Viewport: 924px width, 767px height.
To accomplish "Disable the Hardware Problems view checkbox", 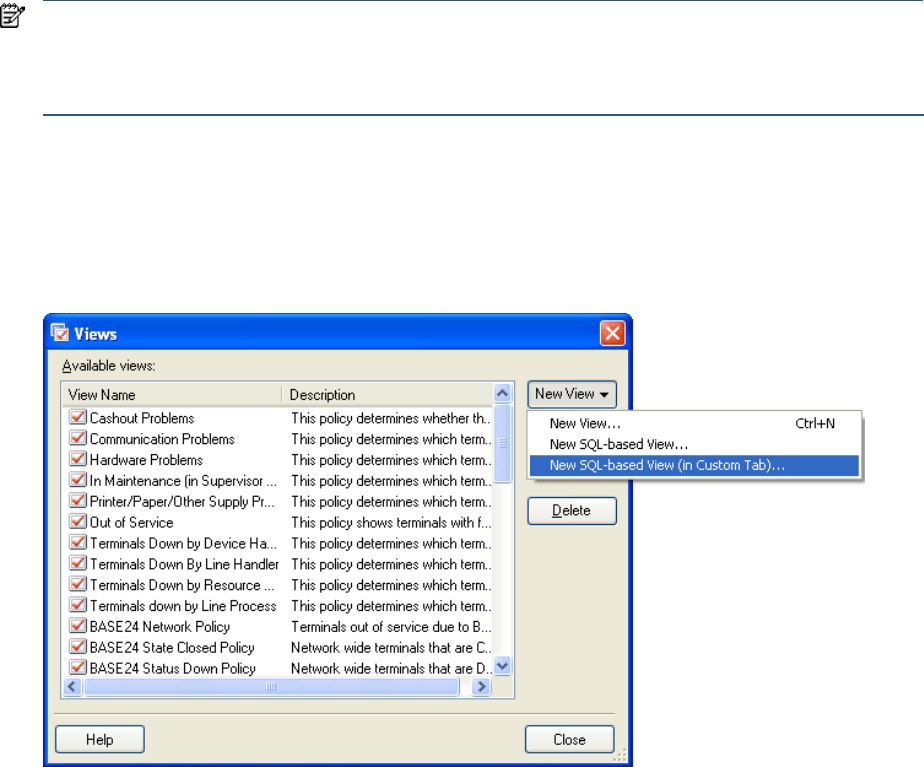I will click(77, 460).
